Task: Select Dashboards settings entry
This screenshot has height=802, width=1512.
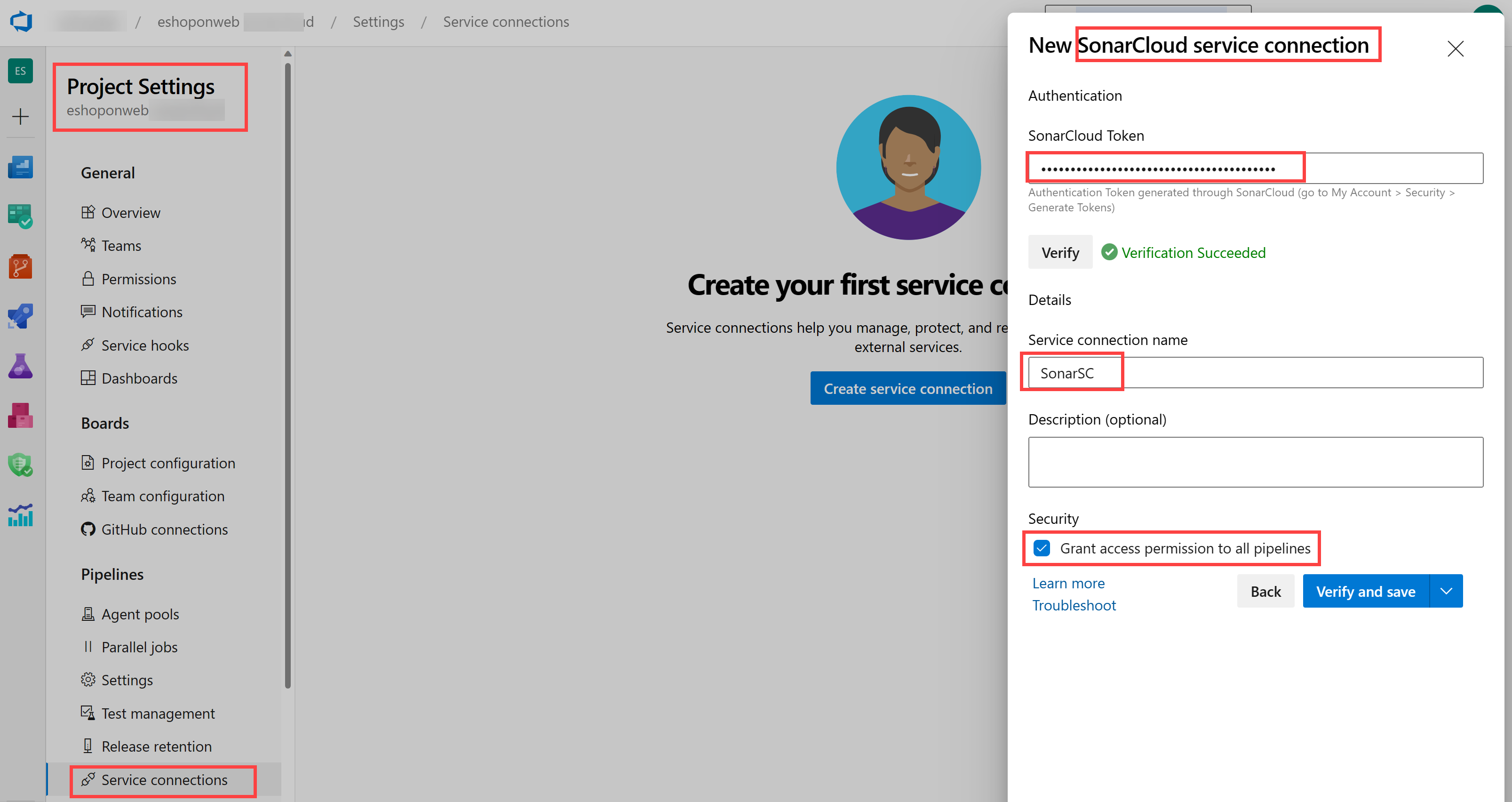Action: pos(140,378)
